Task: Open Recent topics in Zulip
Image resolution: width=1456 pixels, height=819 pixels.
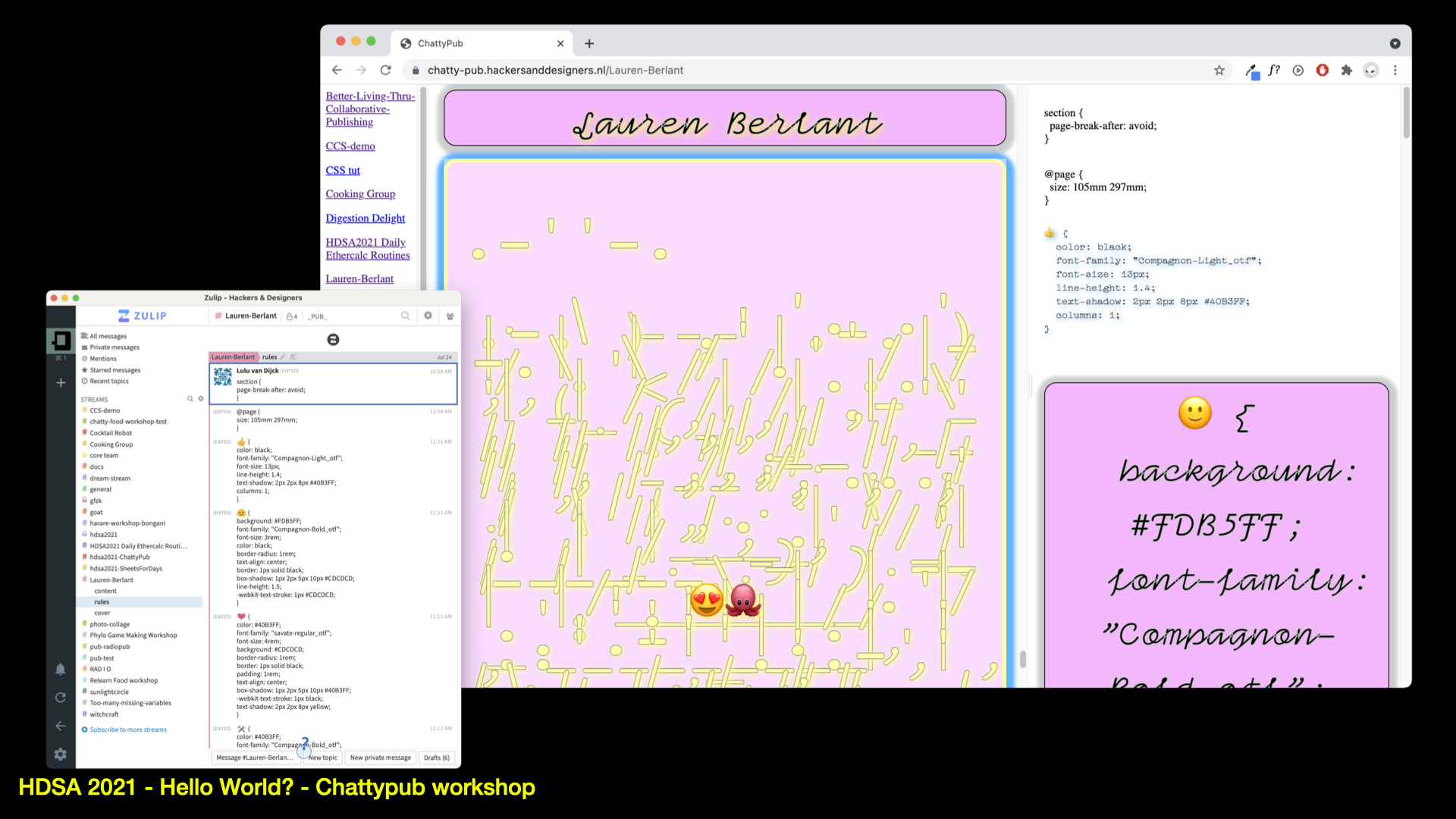Action: (108, 381)
